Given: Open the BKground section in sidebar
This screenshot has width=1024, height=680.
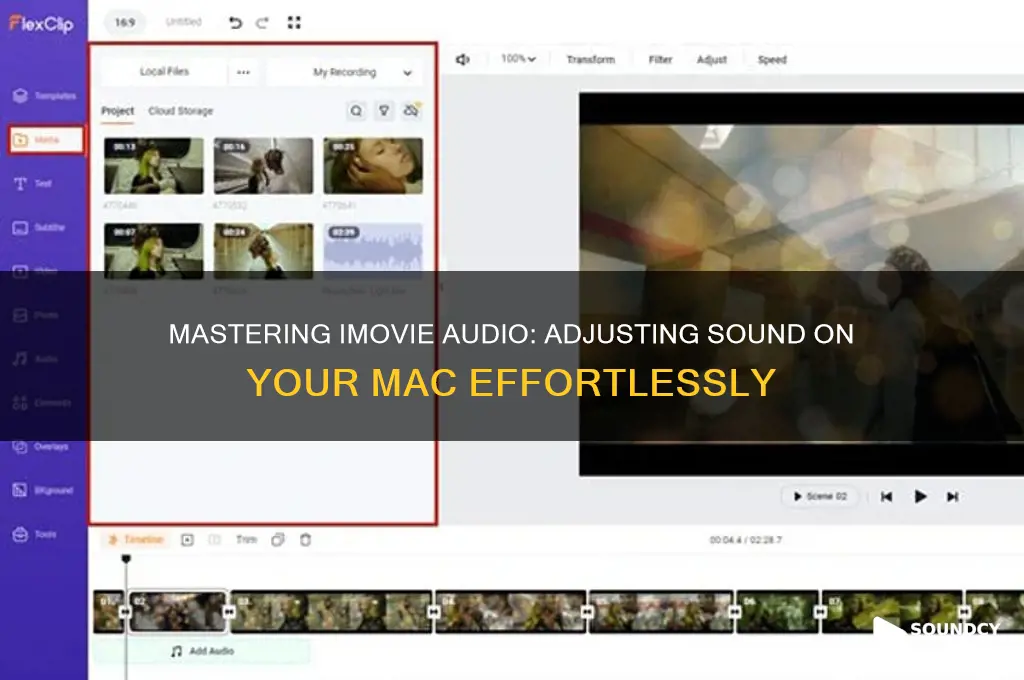Looking at the screenshot, I should pyautogui.click(x=42, y=491).
